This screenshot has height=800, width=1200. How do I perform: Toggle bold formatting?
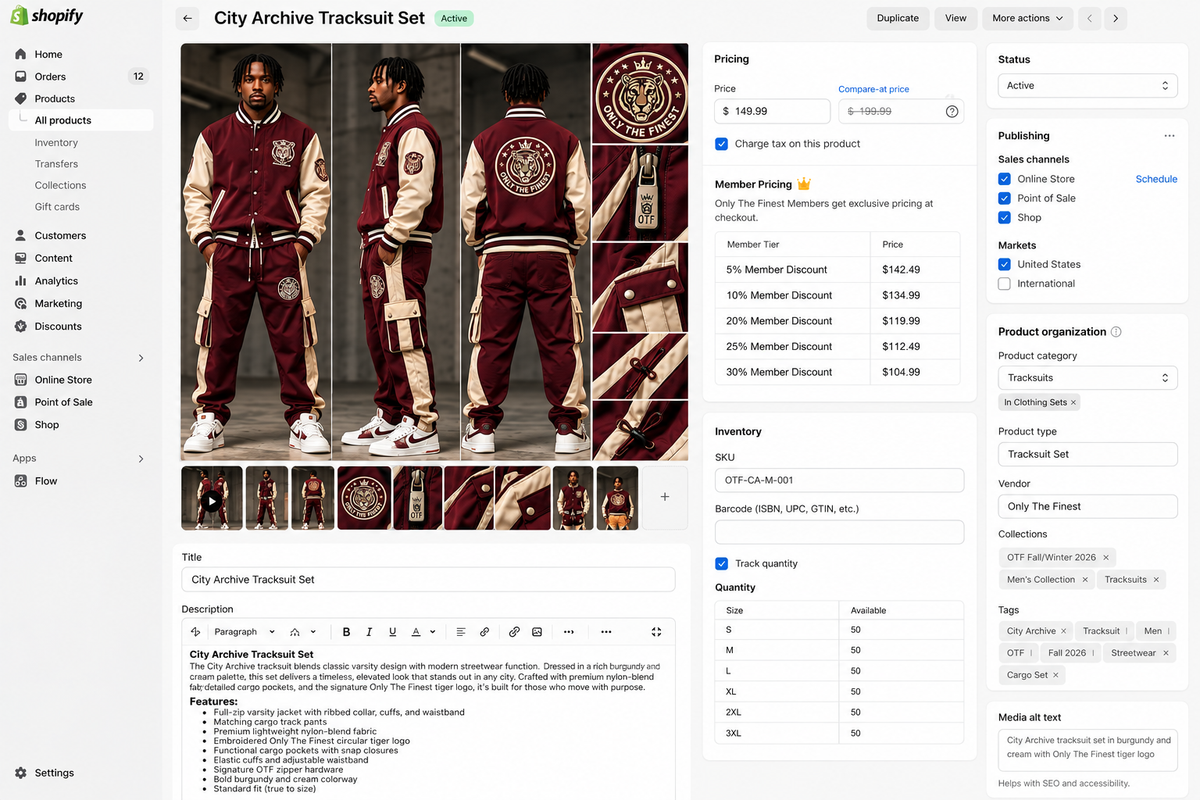pyautogui.click(x=347, y=632)
